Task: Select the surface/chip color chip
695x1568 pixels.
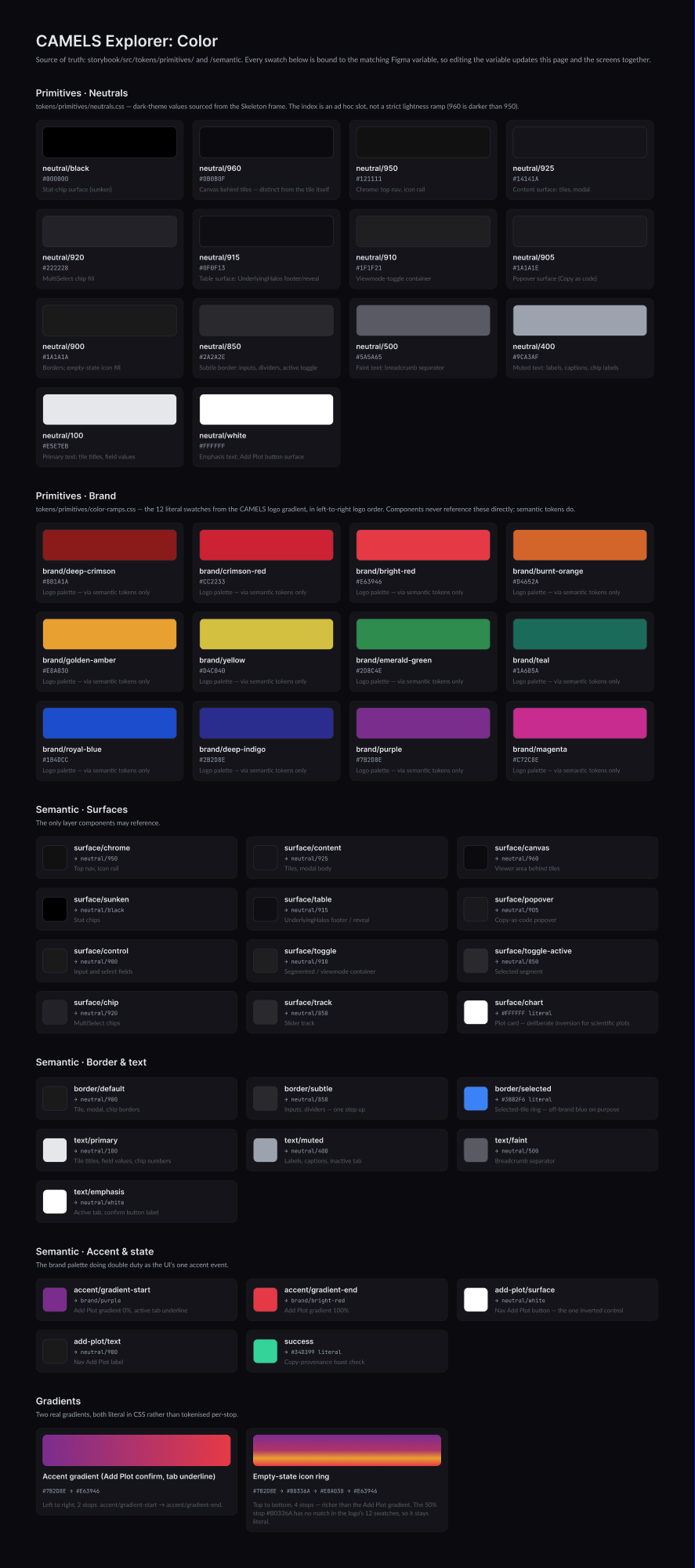Action: (55, 1012)
